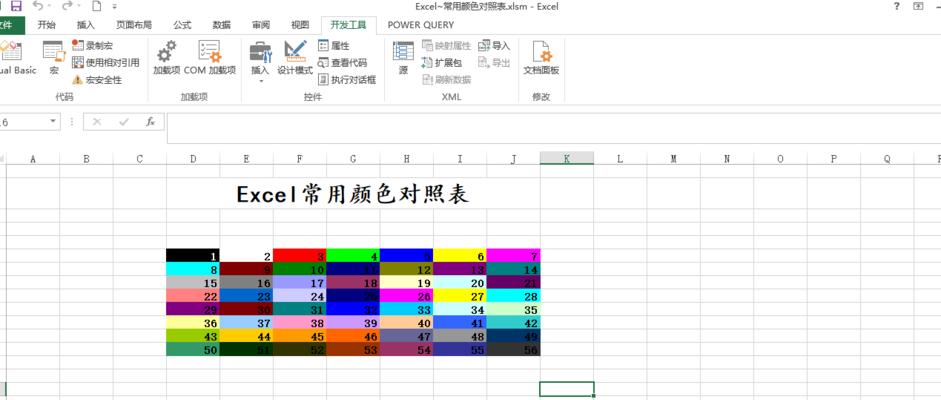Select the 开发工具 tab
The image size is (941, 400).
click(348, 25)
